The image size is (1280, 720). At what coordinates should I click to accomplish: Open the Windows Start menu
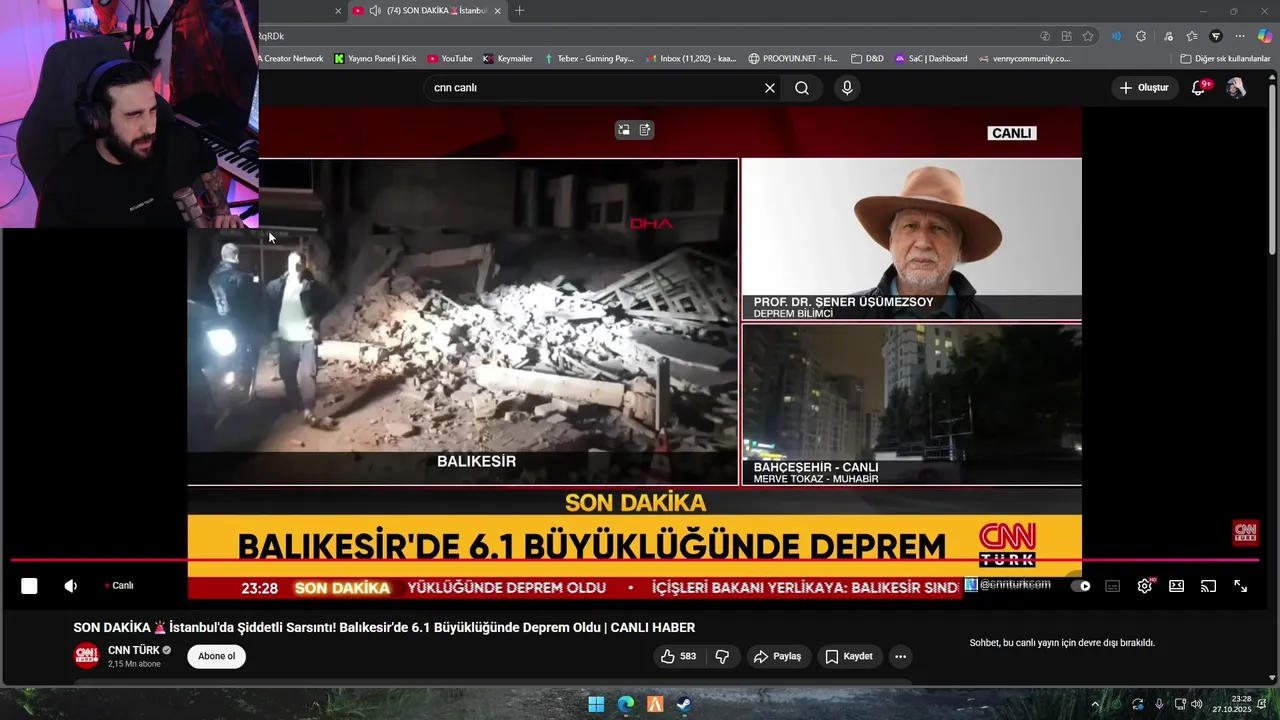596,704
